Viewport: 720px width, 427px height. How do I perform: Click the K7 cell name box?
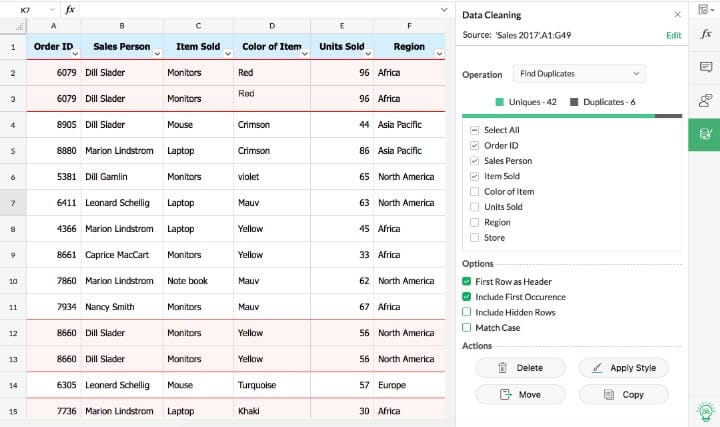point(26,10)
